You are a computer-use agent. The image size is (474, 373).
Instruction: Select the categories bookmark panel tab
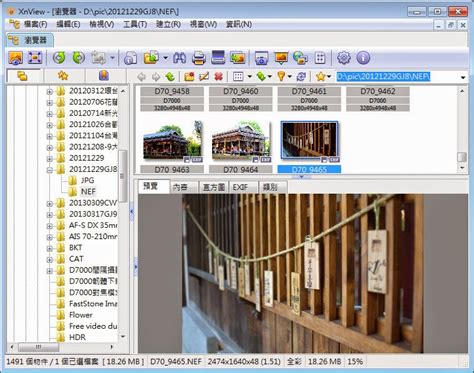coord(104,76)
